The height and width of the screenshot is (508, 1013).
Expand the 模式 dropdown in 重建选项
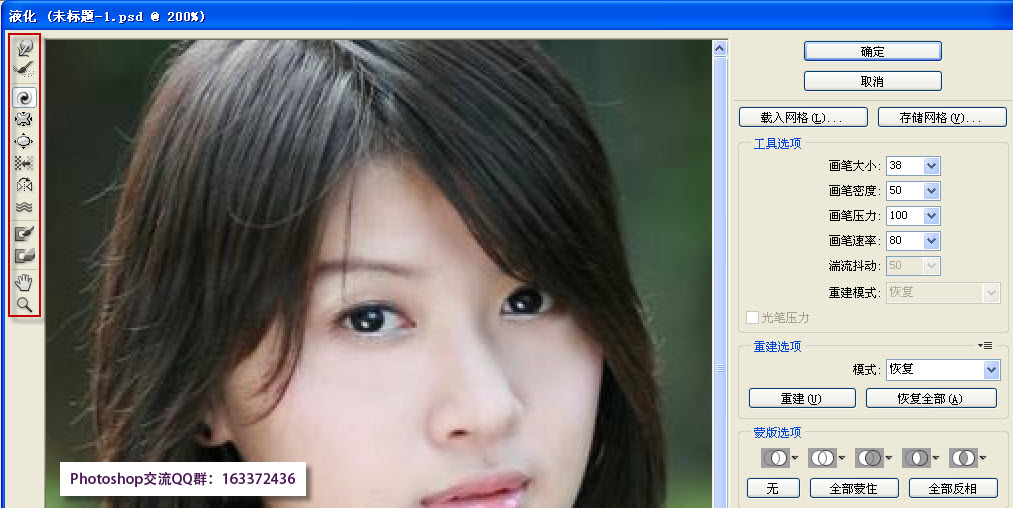[x=991, y=370]
